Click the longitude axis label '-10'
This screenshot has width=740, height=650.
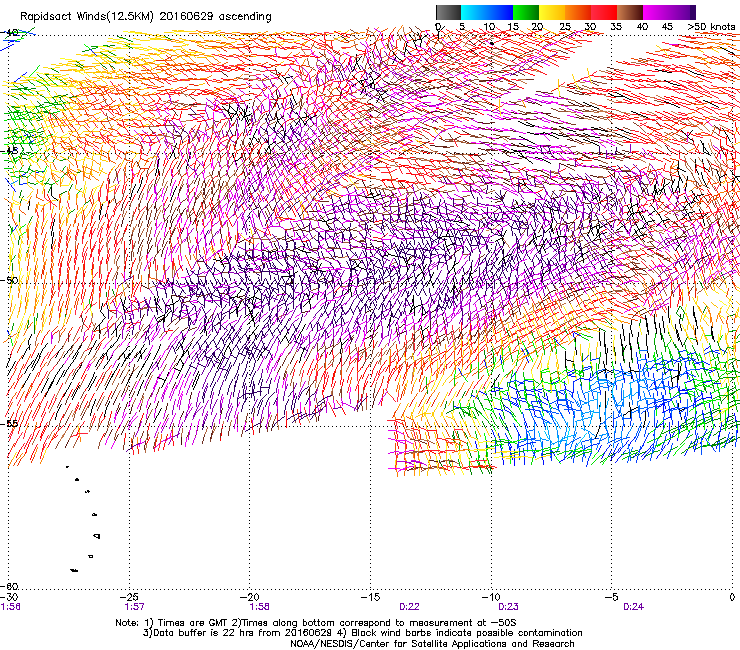point(491,597)
